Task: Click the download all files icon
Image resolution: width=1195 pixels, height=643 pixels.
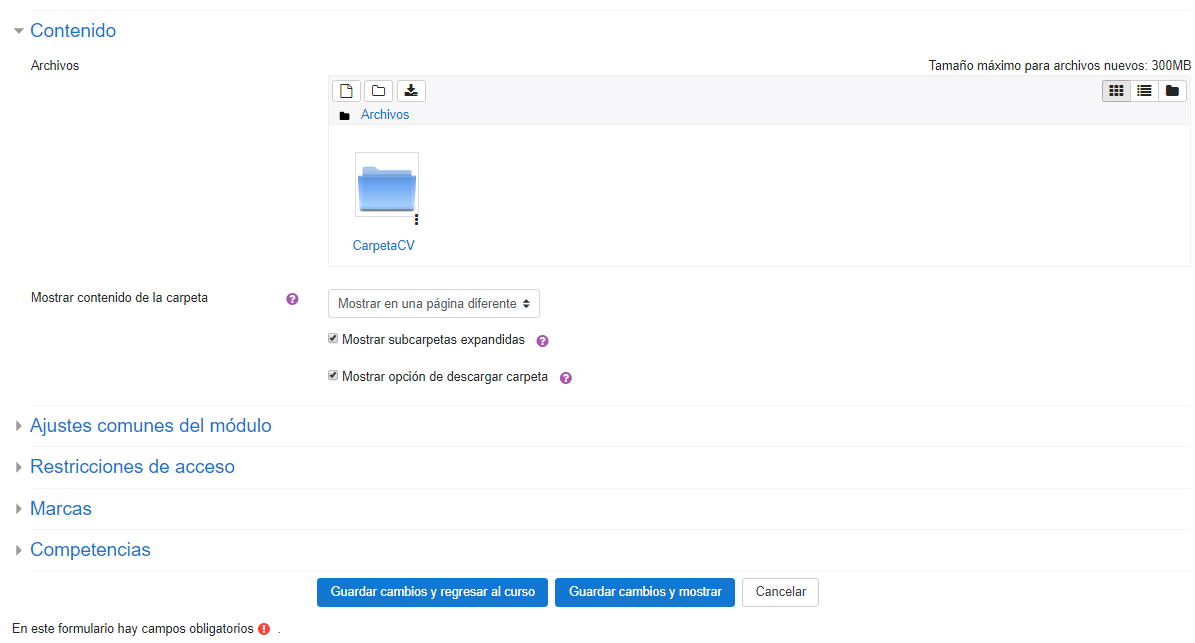Action: 411,91
